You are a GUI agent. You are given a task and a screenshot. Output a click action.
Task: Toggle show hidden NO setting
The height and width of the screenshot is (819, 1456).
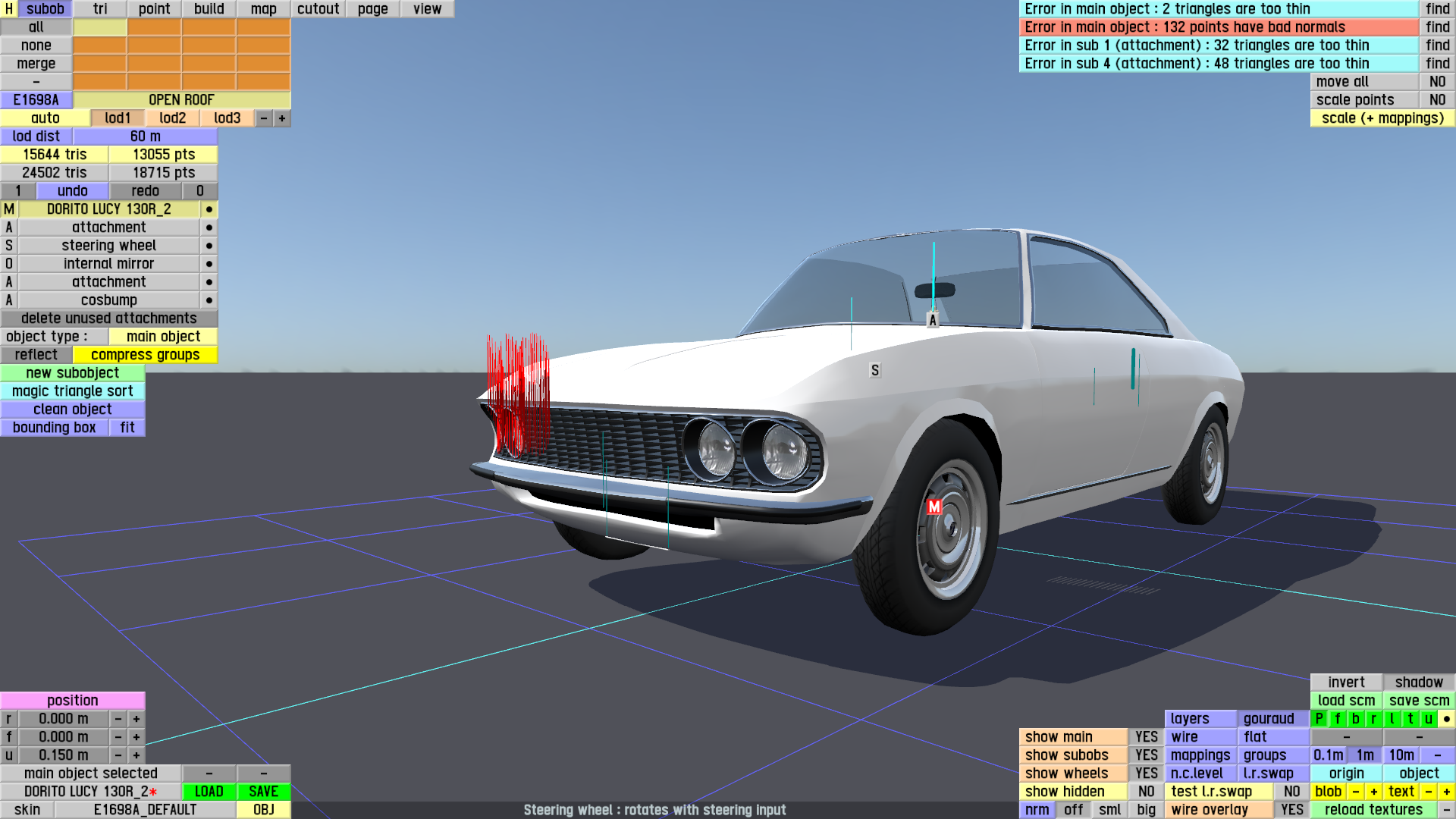1146,792
